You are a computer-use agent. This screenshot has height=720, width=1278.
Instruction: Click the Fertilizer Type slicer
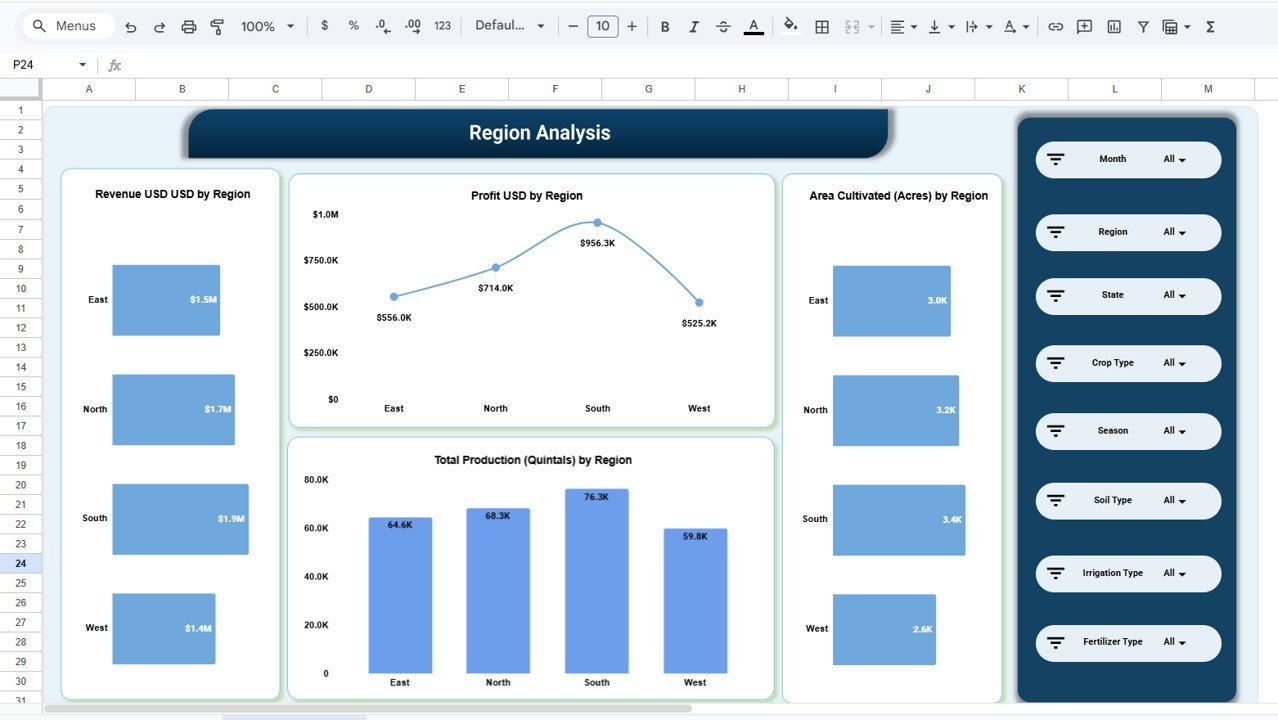1128,642
